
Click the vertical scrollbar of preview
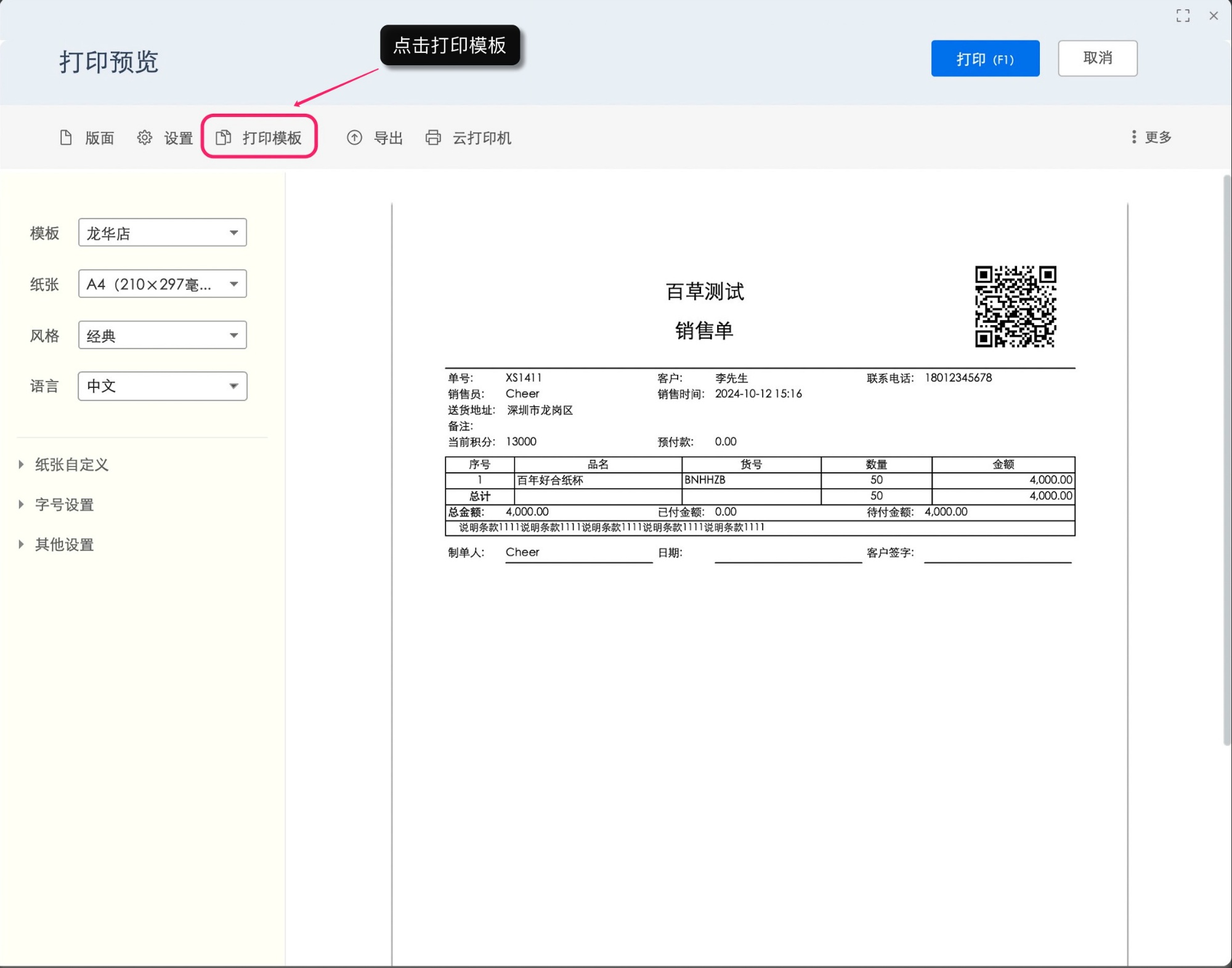(1226, 462)
